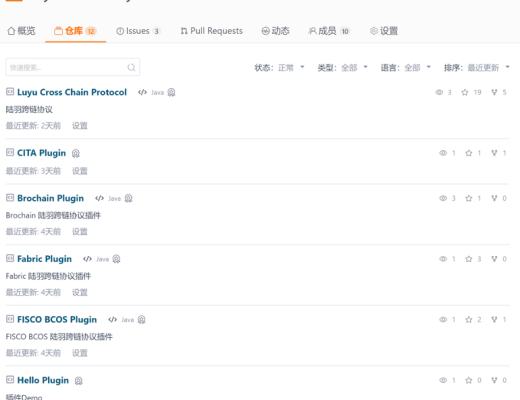The height and width of the screenshot is (400, 520).
Task: Click the code icon next to Luyu Cross Chain Protocol
Action: coord(142,92)
